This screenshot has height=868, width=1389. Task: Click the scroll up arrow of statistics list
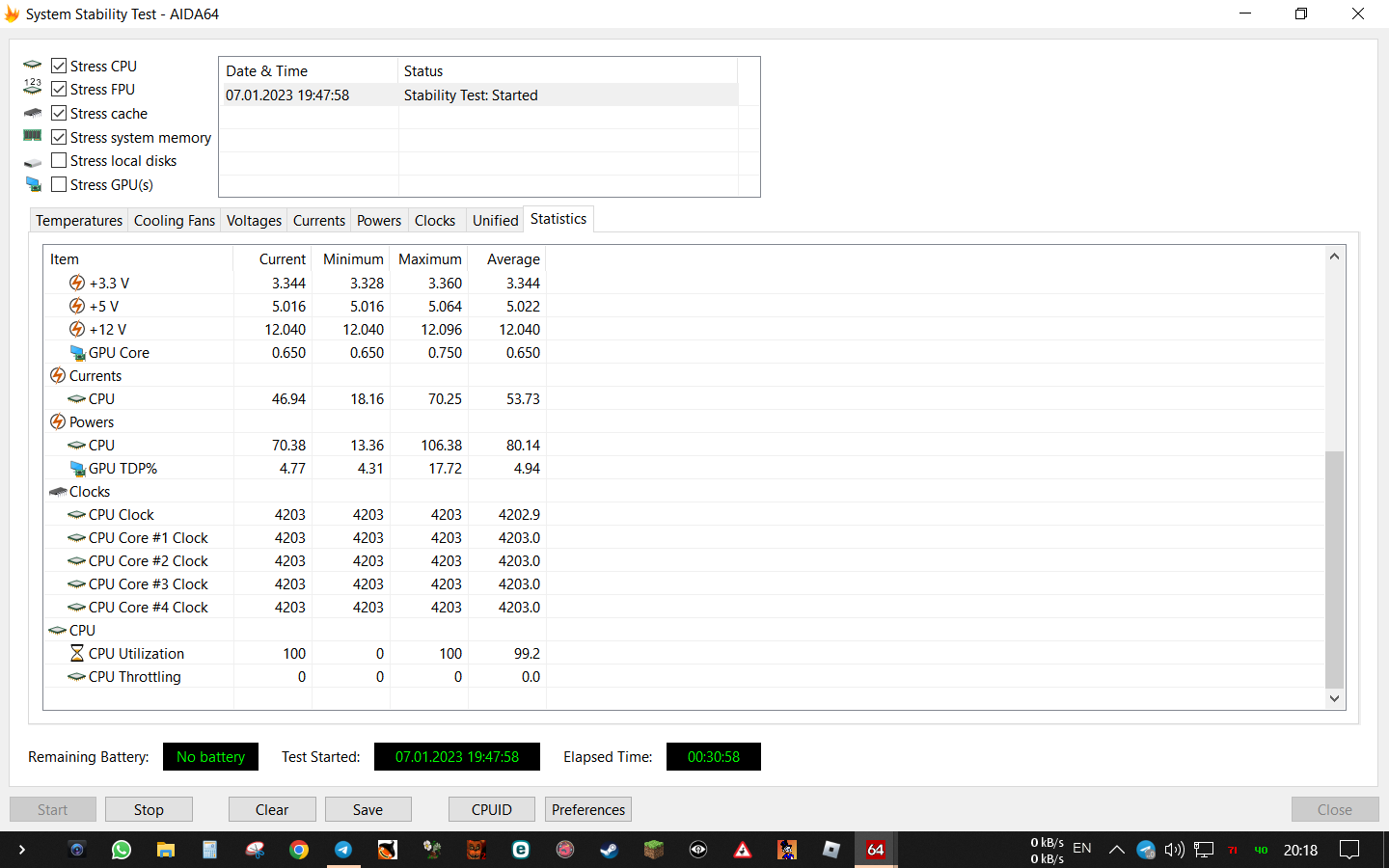click(1334, 257)
